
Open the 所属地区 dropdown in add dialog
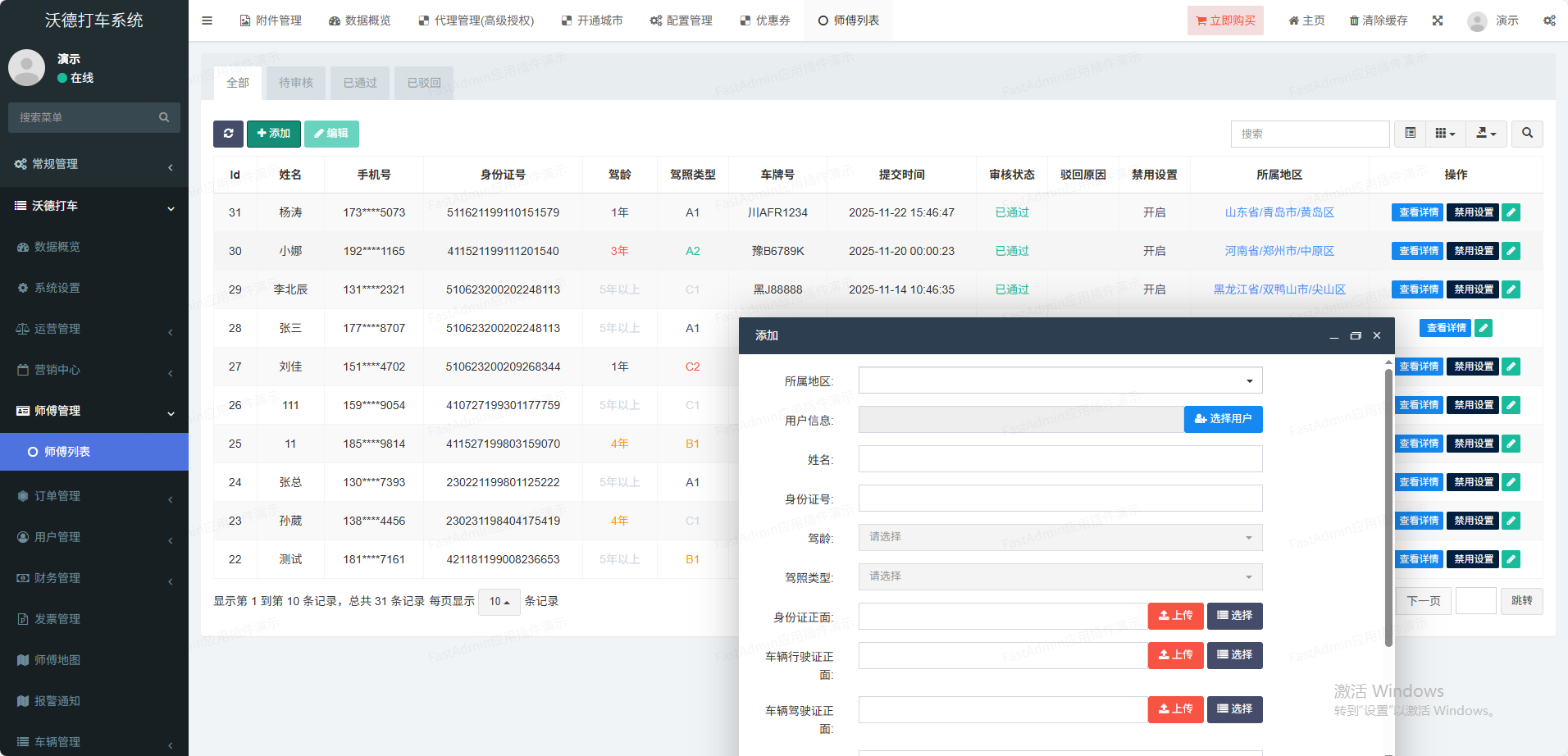1060,380
